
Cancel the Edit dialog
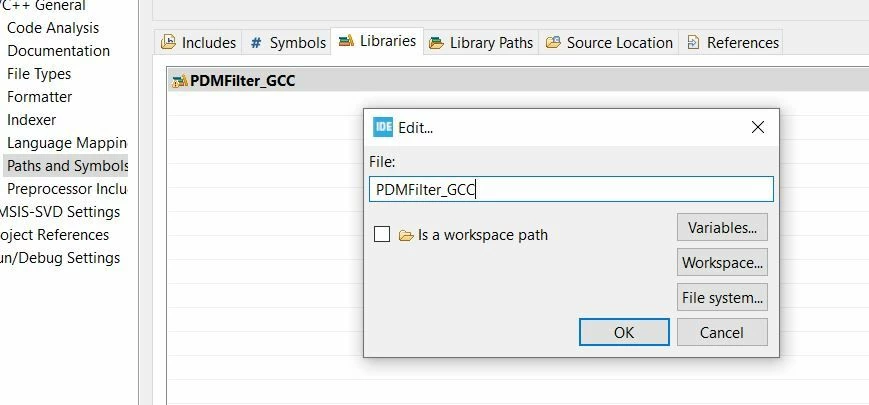point(722,332)
